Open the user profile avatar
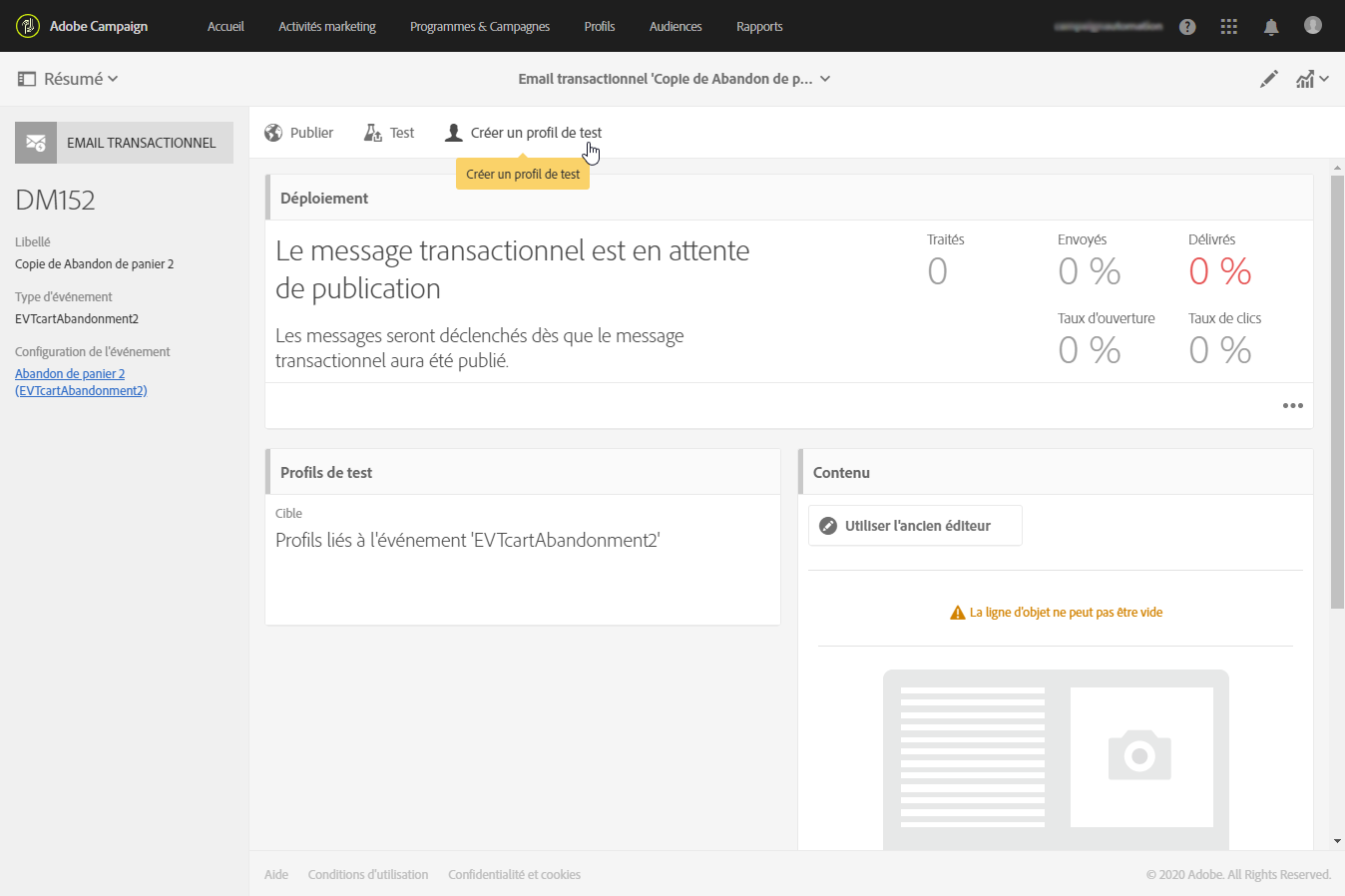This screenshot has width=1345, height=896. pyautogui.click(x=1313, y=26)
